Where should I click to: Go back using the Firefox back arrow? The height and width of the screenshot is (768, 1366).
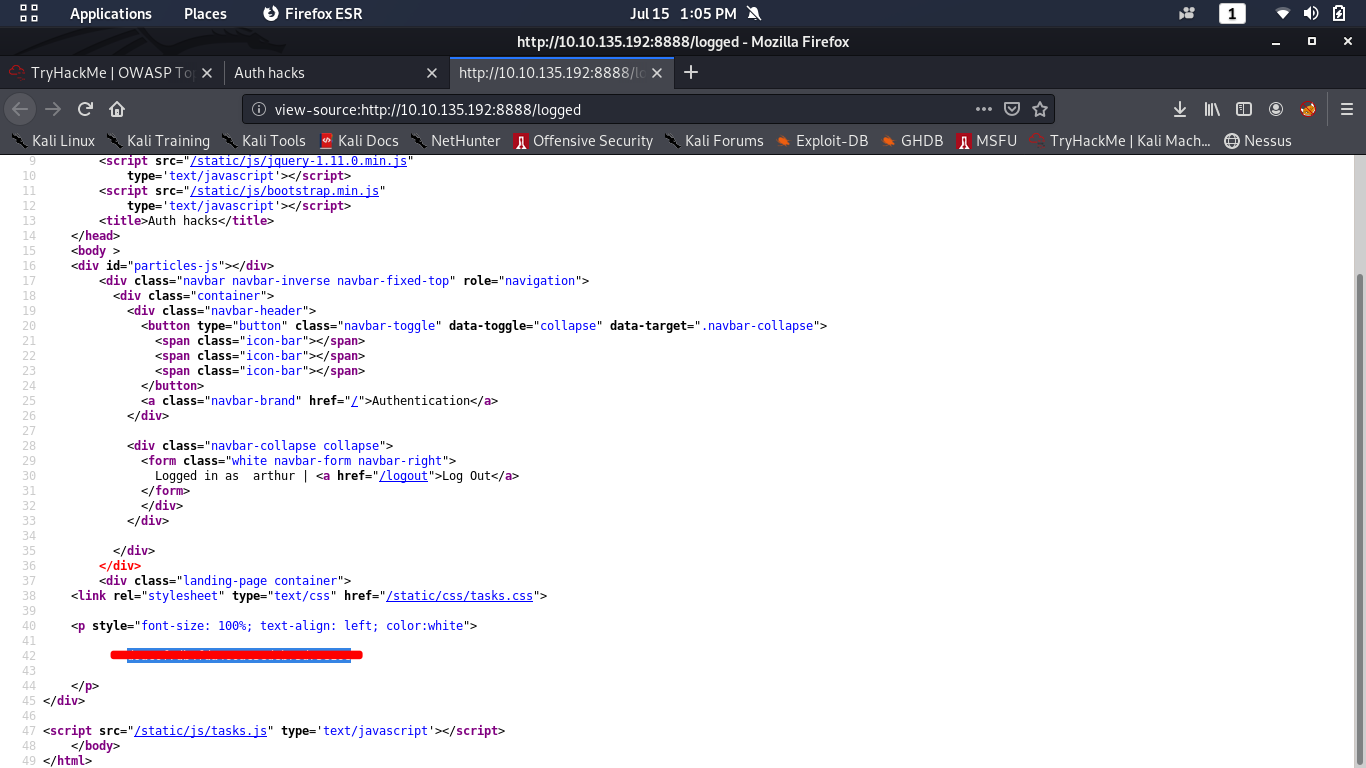(x=21, y=109)
